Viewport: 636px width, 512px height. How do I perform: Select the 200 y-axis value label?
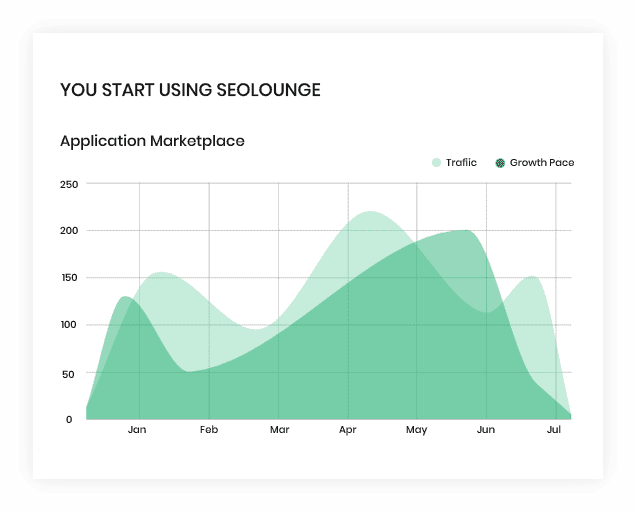tap(69, 231)
